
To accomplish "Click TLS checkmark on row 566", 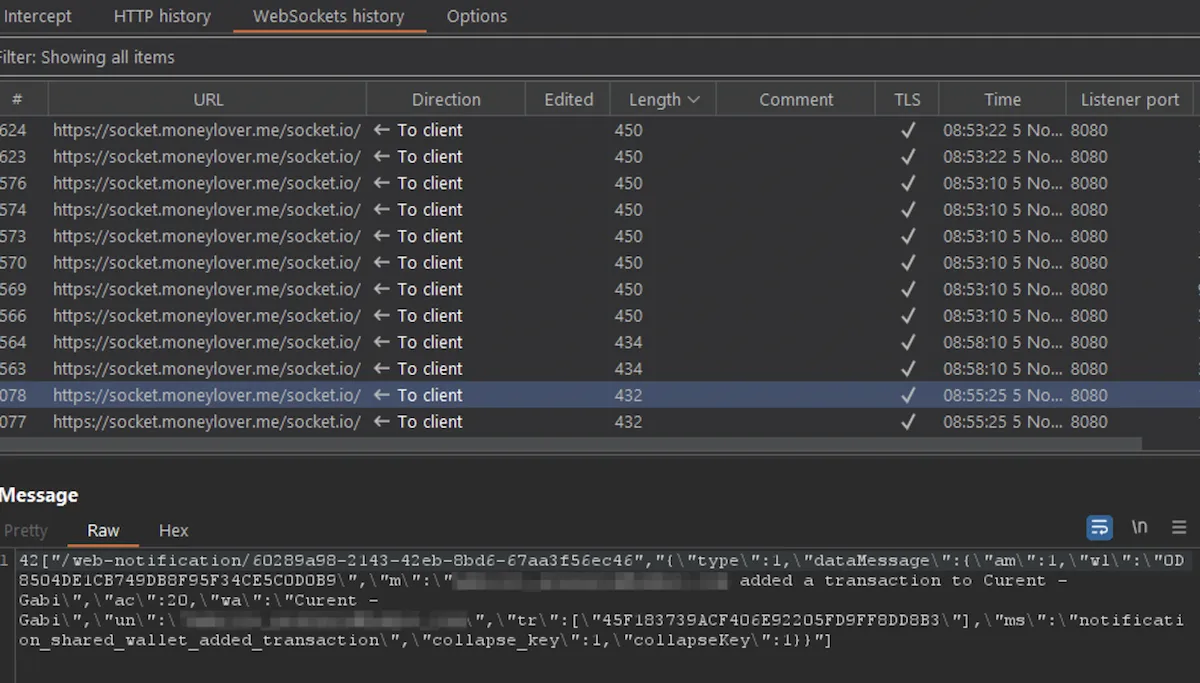I will pos(908,316).
